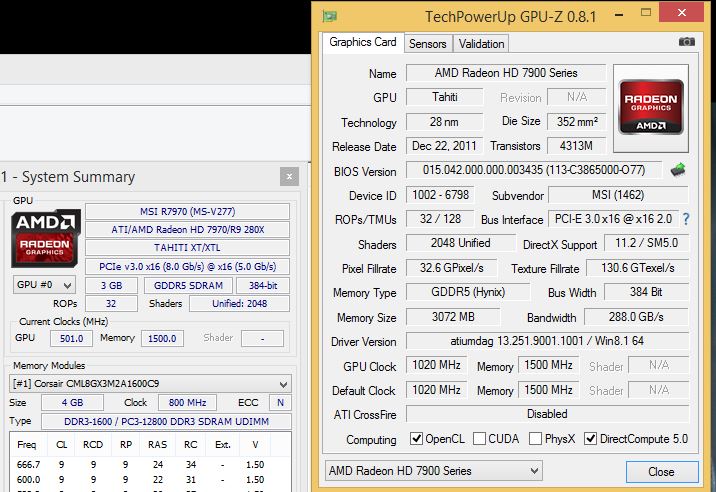
Task: Click the Die Size value 352 mm²
Action: (577, 122)
